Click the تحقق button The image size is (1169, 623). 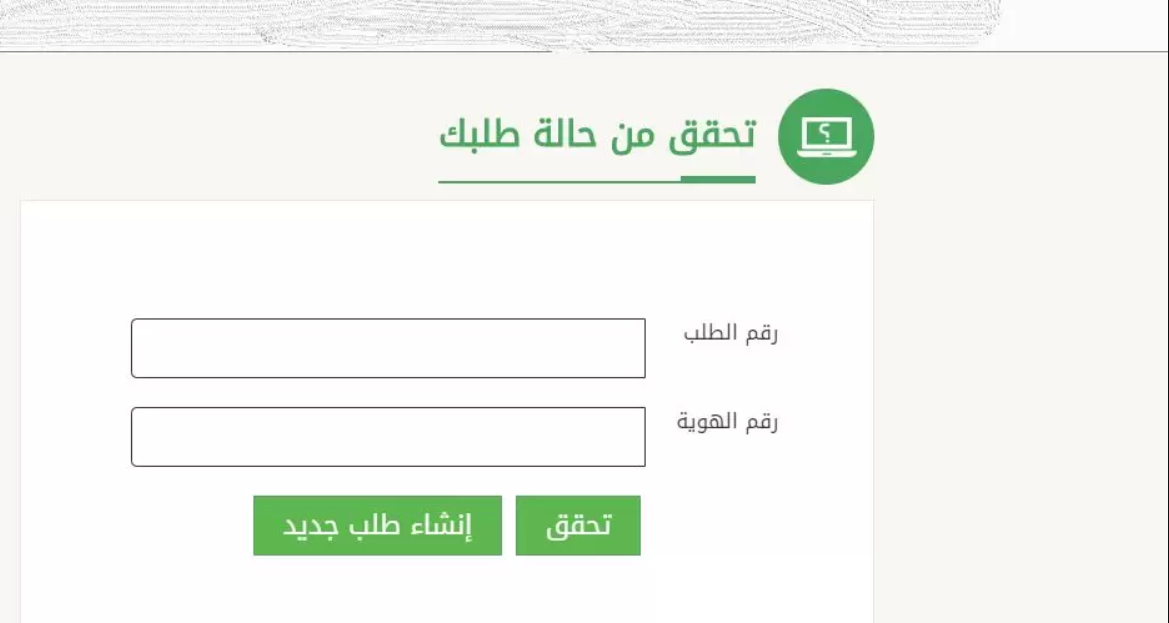pyautogui.click(x=578, y=525)
